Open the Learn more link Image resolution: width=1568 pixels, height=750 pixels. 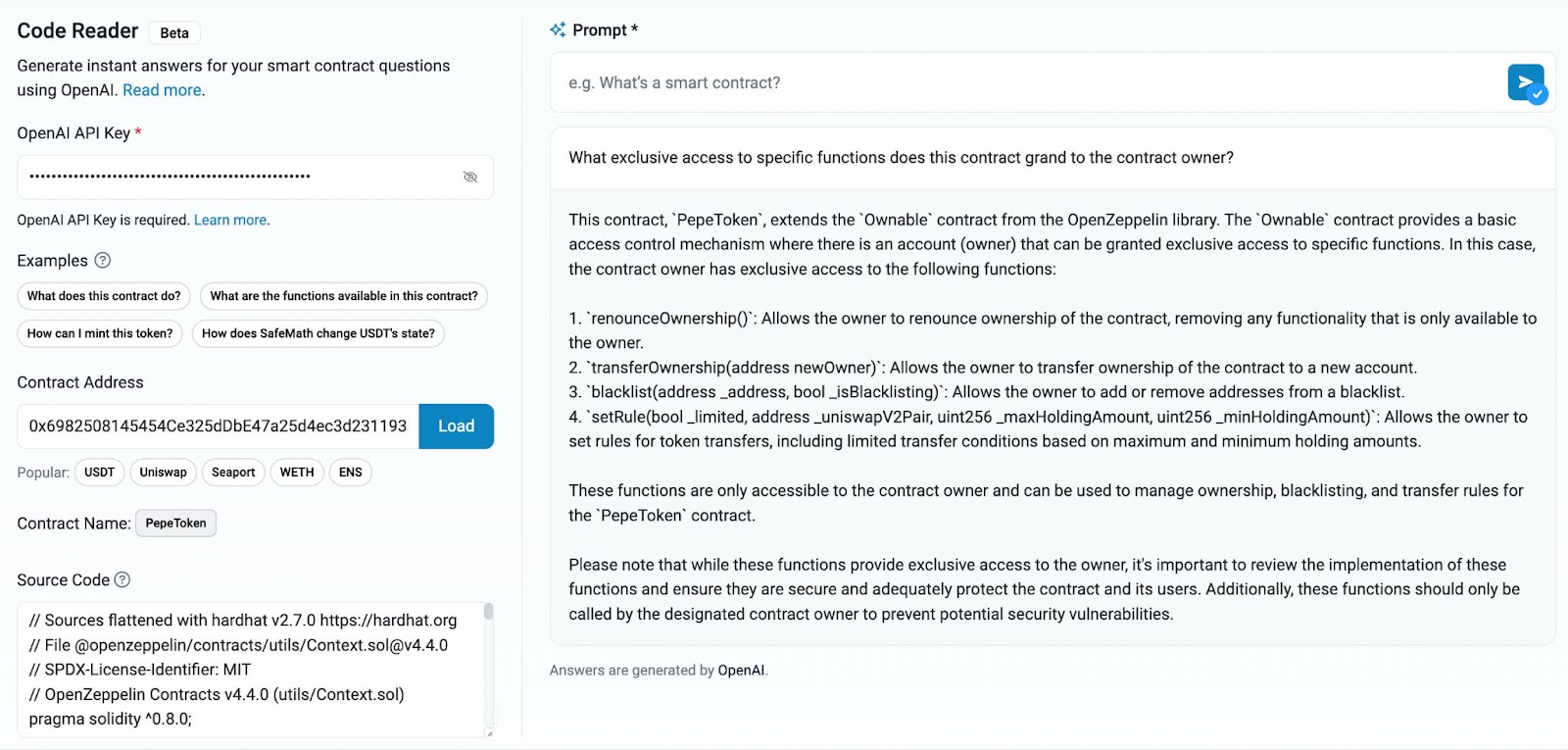[230, 220]
